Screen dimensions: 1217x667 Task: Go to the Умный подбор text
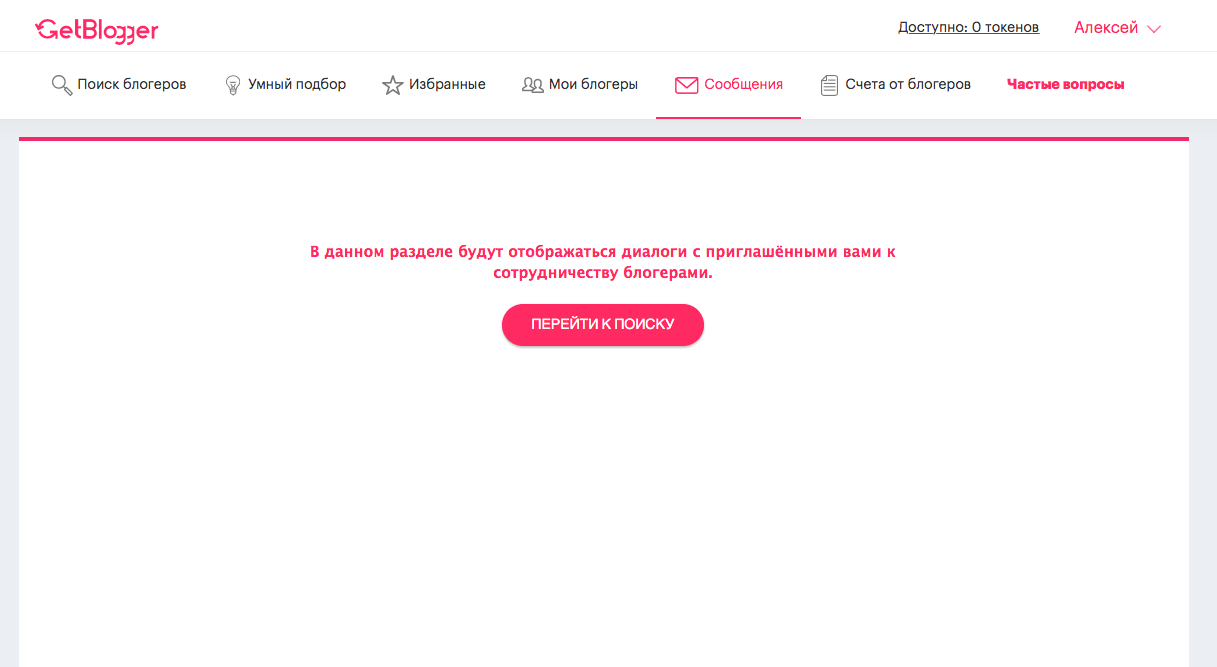297,85
